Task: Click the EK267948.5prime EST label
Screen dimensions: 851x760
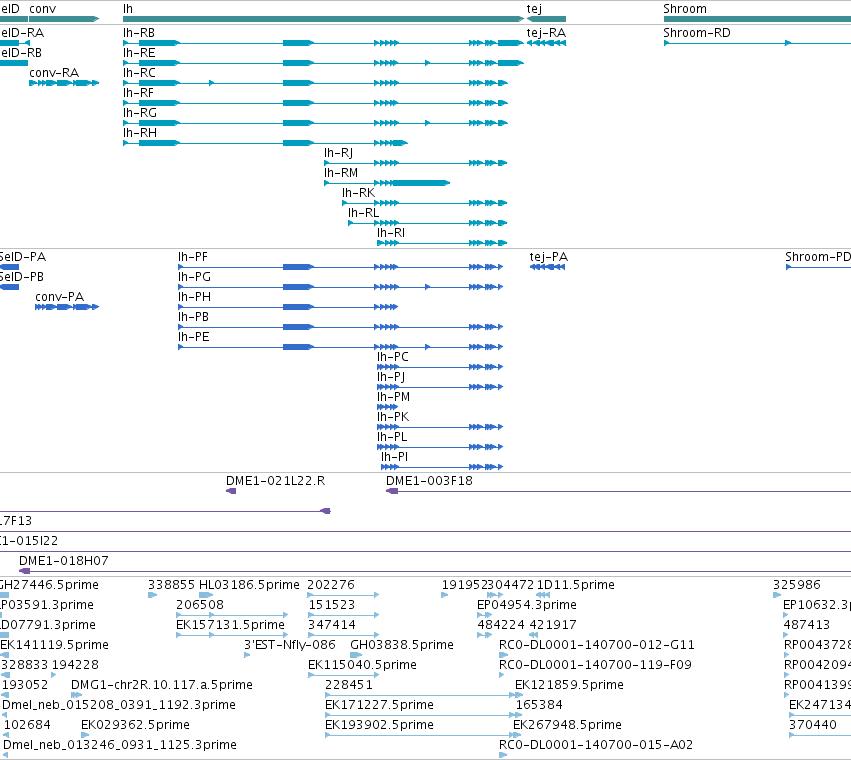Action: point(567,725)
